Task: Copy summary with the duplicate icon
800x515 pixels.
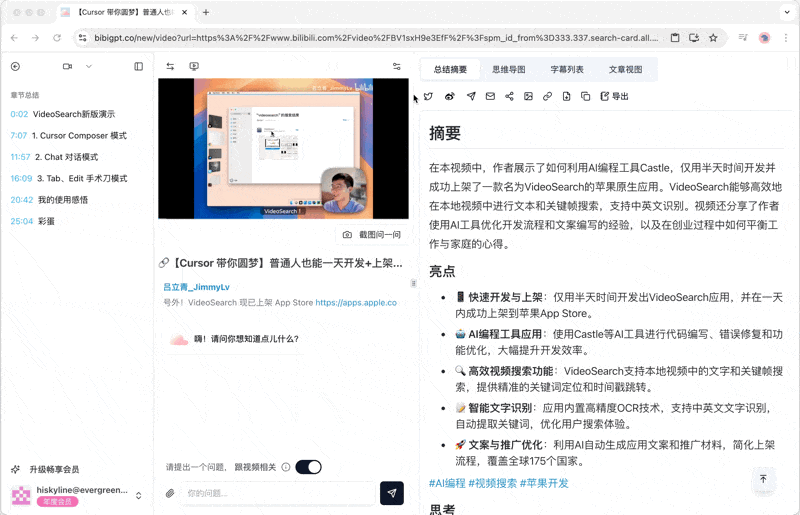Action: tap(586, 96)
